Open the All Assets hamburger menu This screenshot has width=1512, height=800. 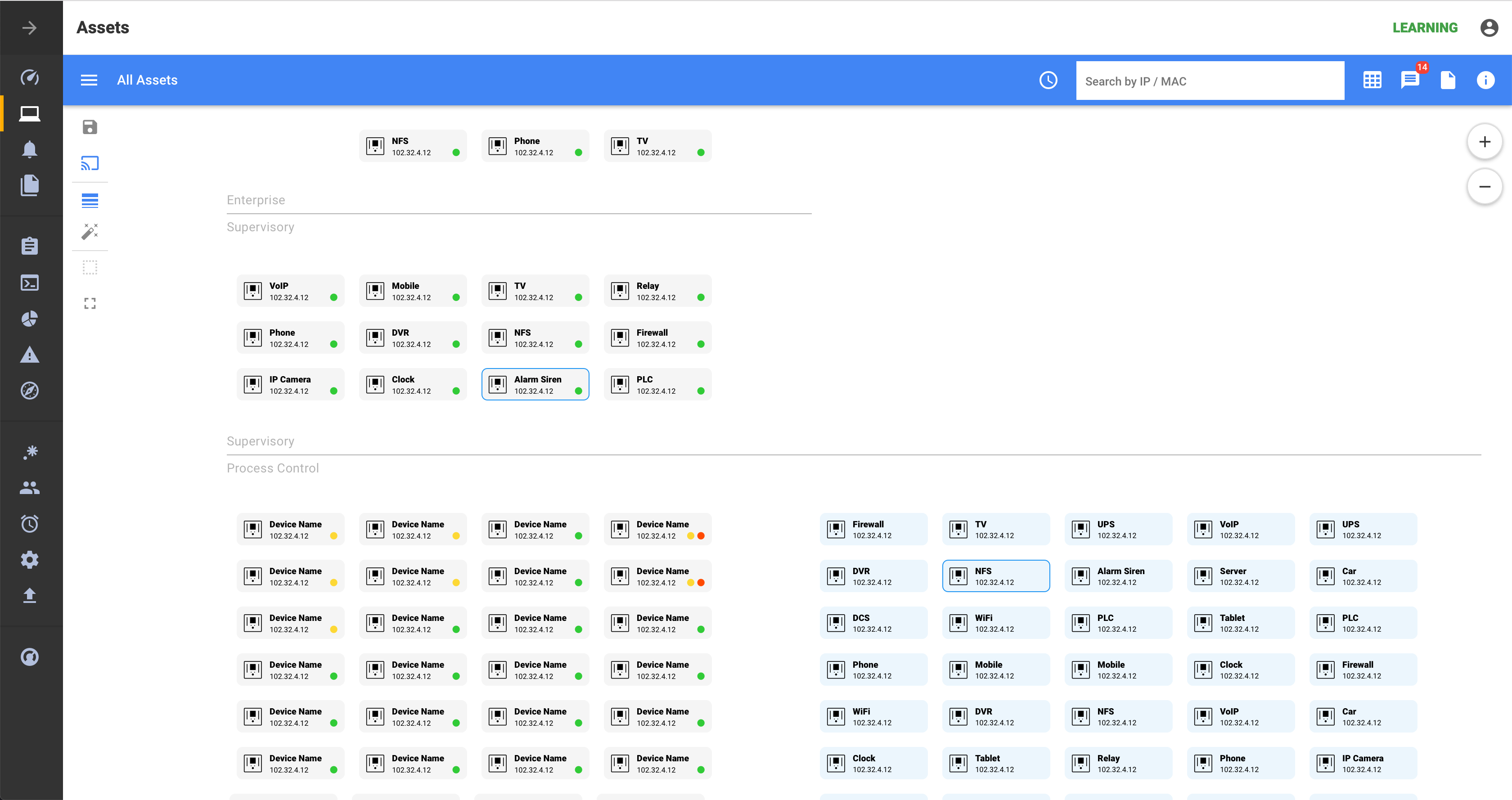click(89, 81)
